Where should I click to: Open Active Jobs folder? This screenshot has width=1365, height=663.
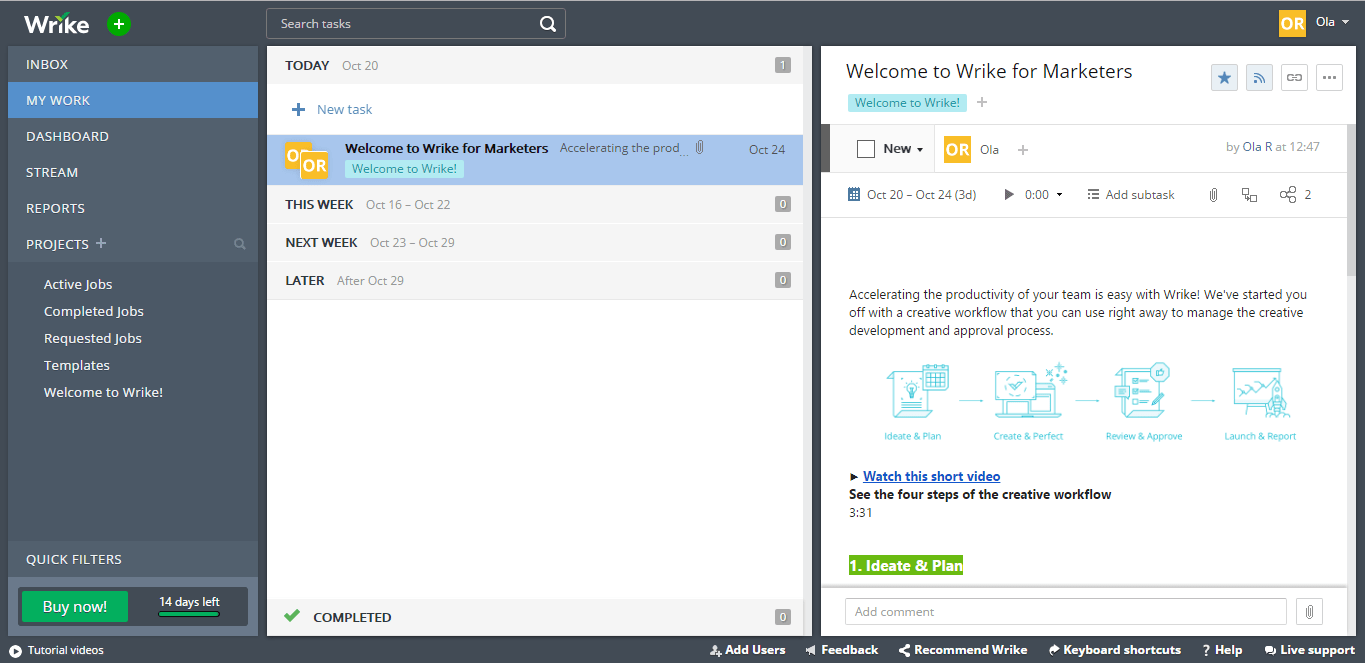(78, 284)
